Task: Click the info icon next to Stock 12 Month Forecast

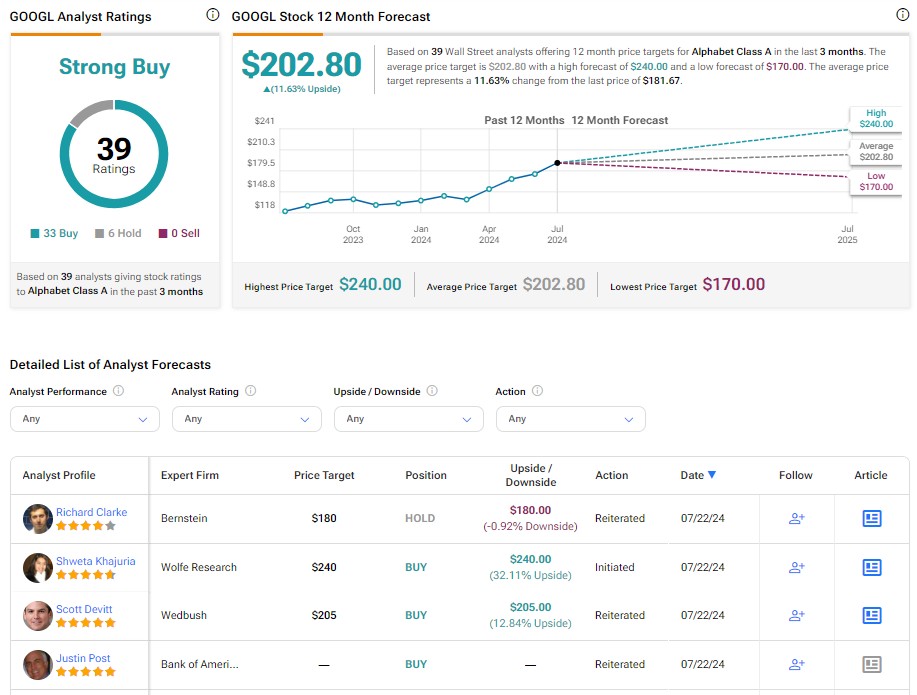Action: (903, 16)
